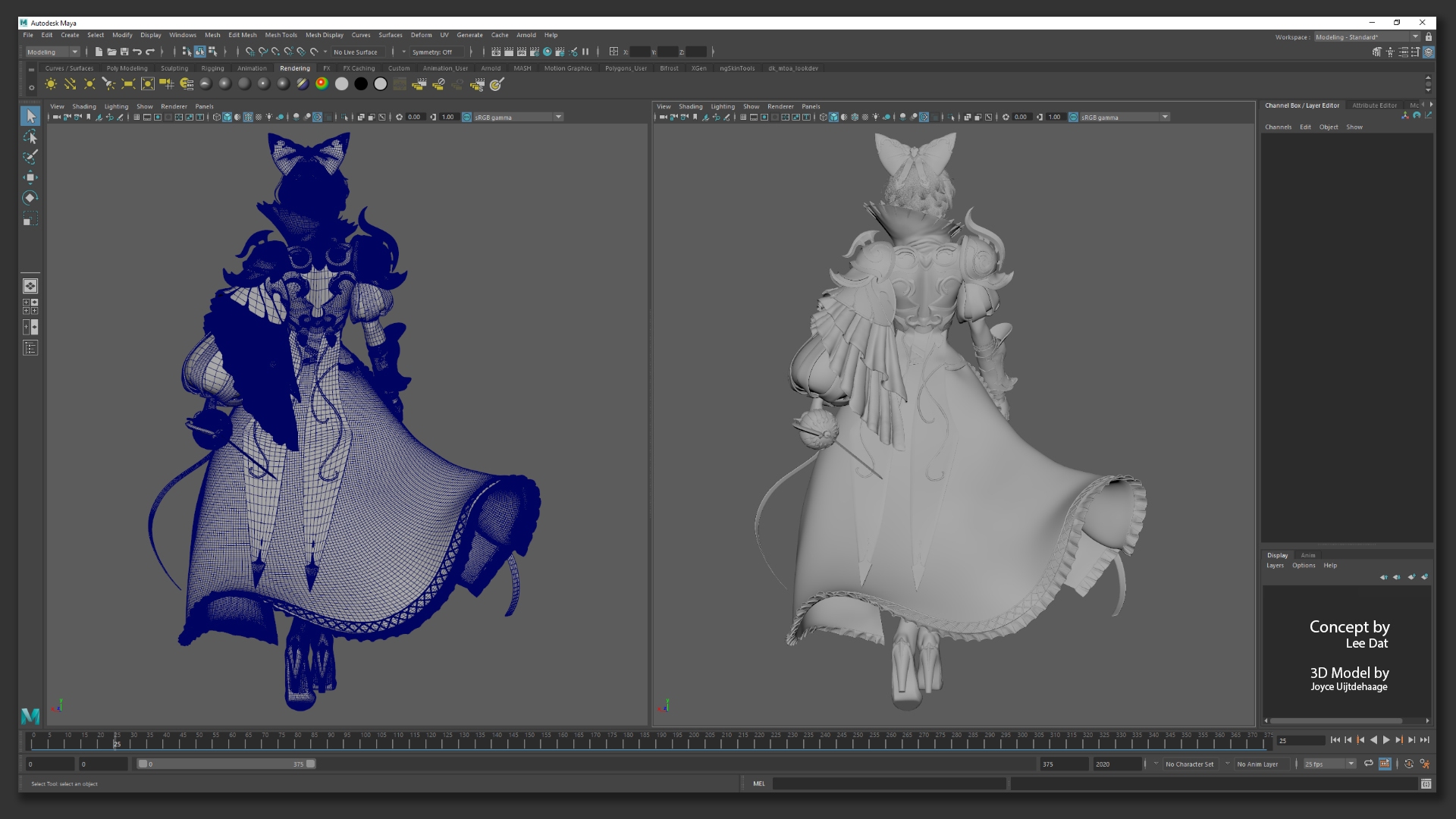Open the Hypershade sphere icon
This screenshot has width=1456, height=819.
(x=548, y=52)
